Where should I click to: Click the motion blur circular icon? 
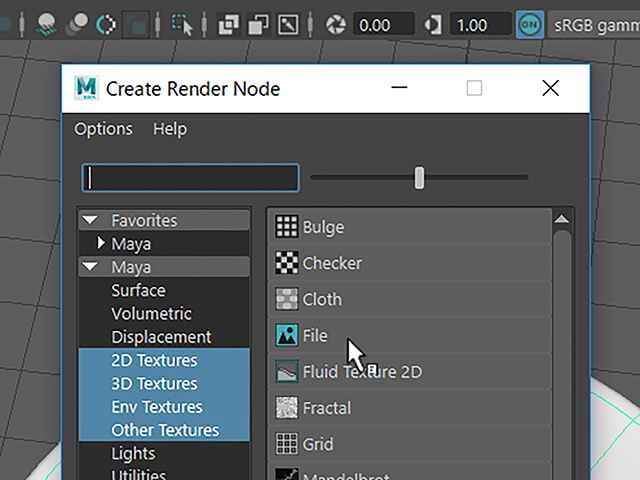106,24
